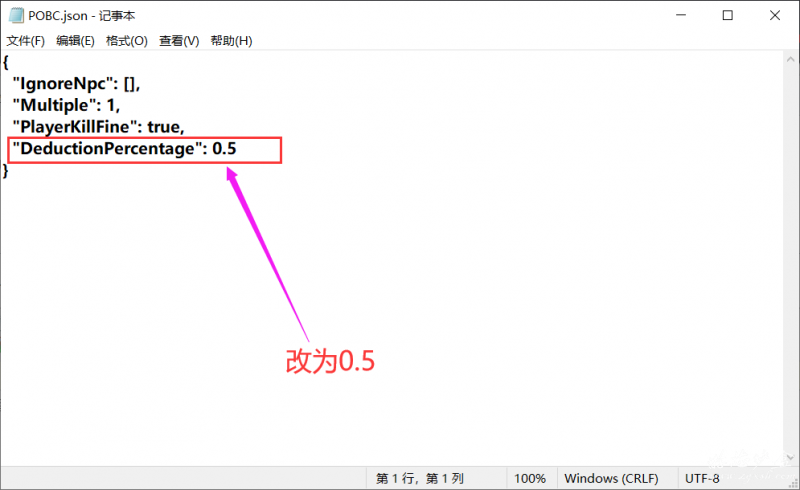Click the "Multiple": 1 line

(65, 105)
